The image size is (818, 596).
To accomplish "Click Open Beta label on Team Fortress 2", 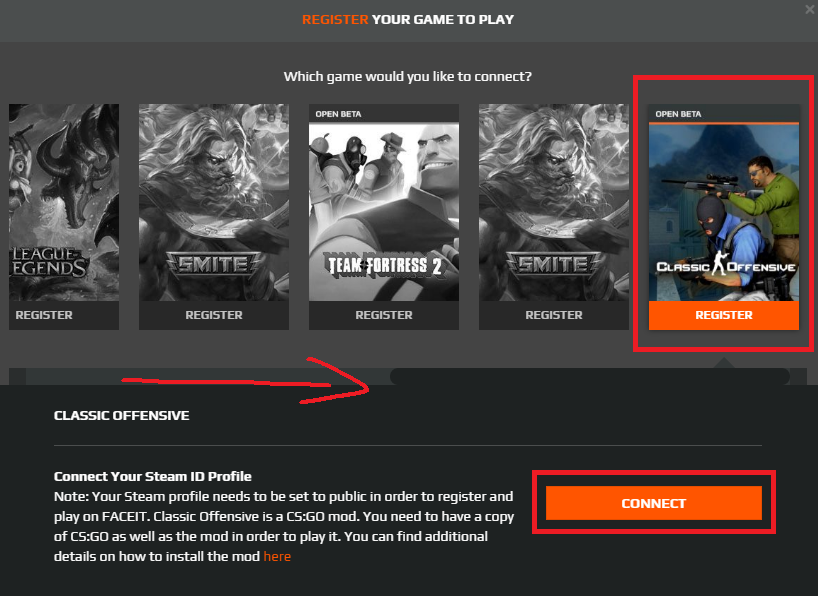I will coord(338,114).
